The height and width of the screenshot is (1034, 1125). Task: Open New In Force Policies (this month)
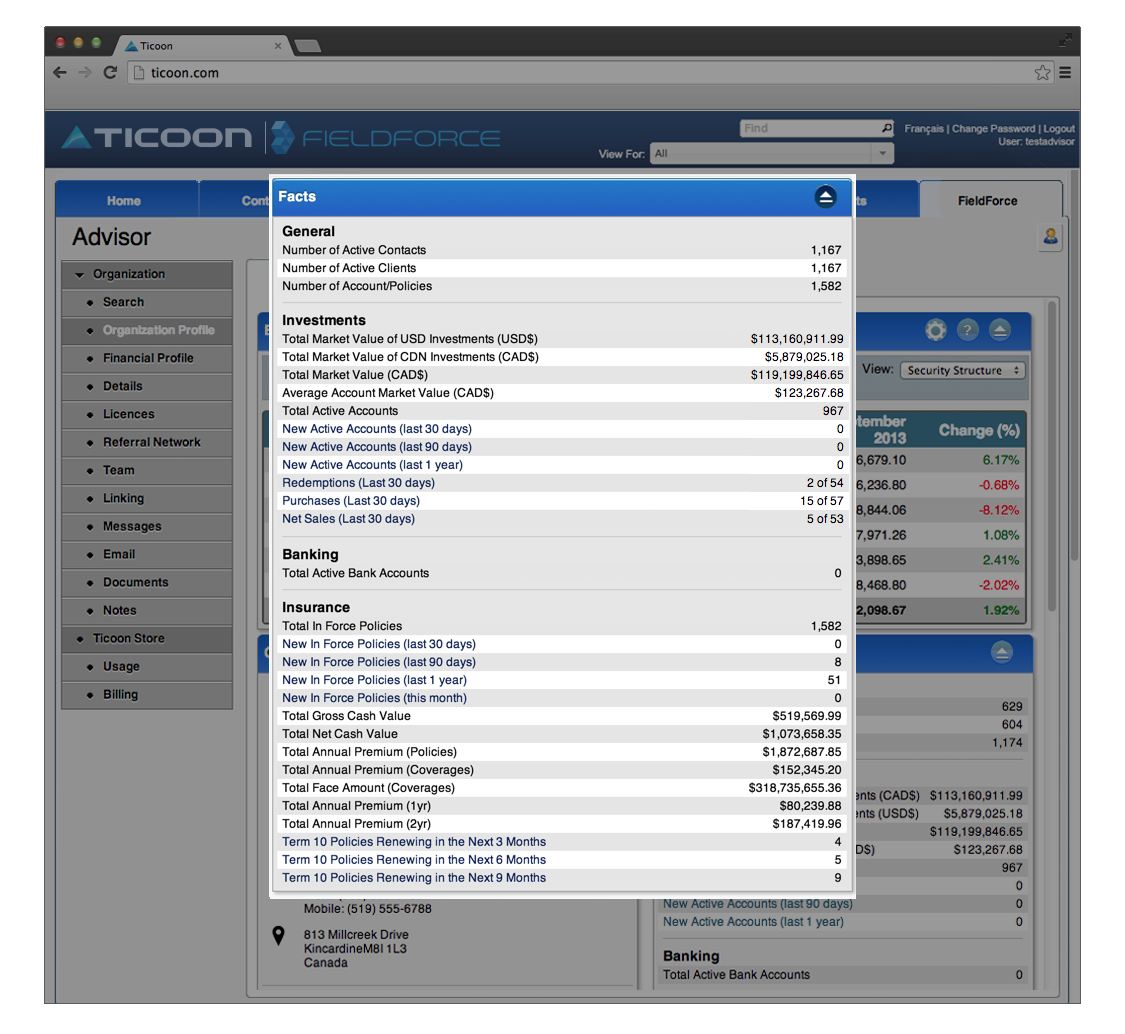pyautogui.click(x=375, y=698)
